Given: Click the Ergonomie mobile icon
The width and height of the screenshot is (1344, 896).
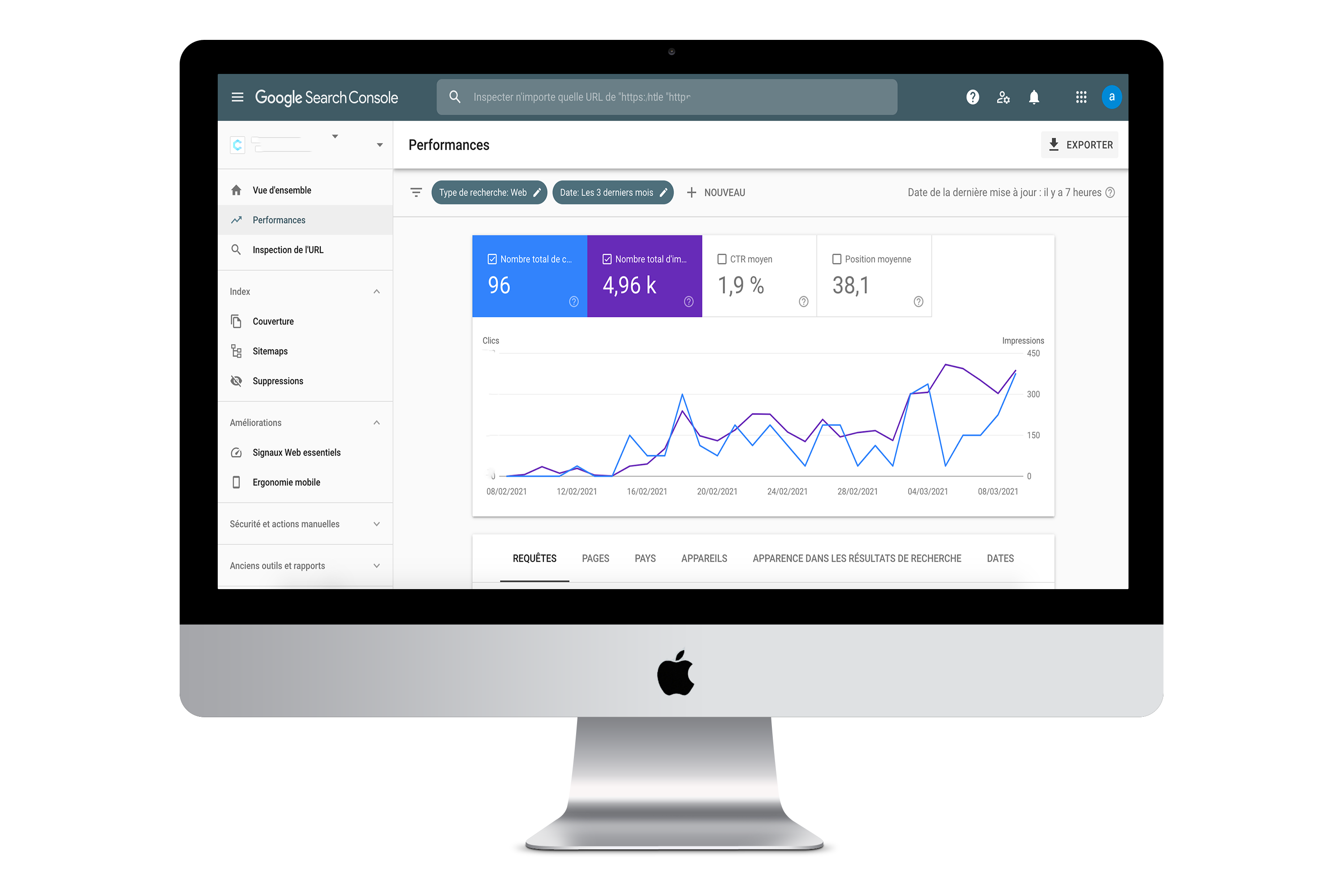Looking at the screenshot, I should [237, 482].
